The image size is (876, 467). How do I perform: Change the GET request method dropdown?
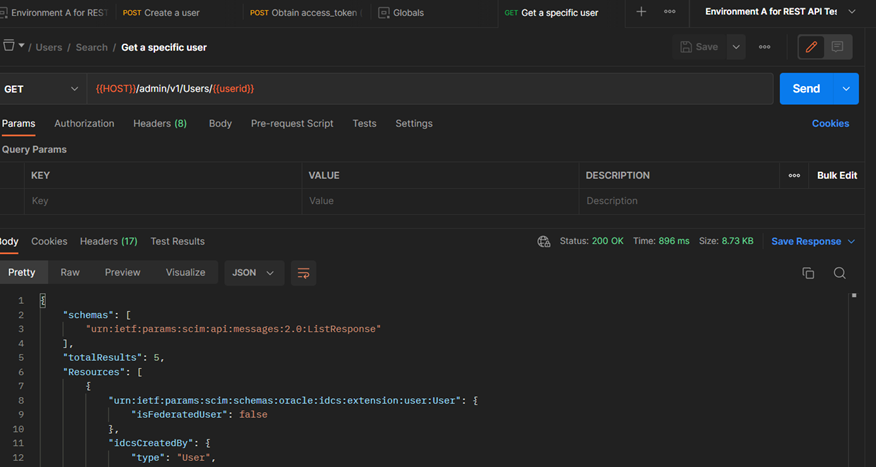click(x=41, y=89)
